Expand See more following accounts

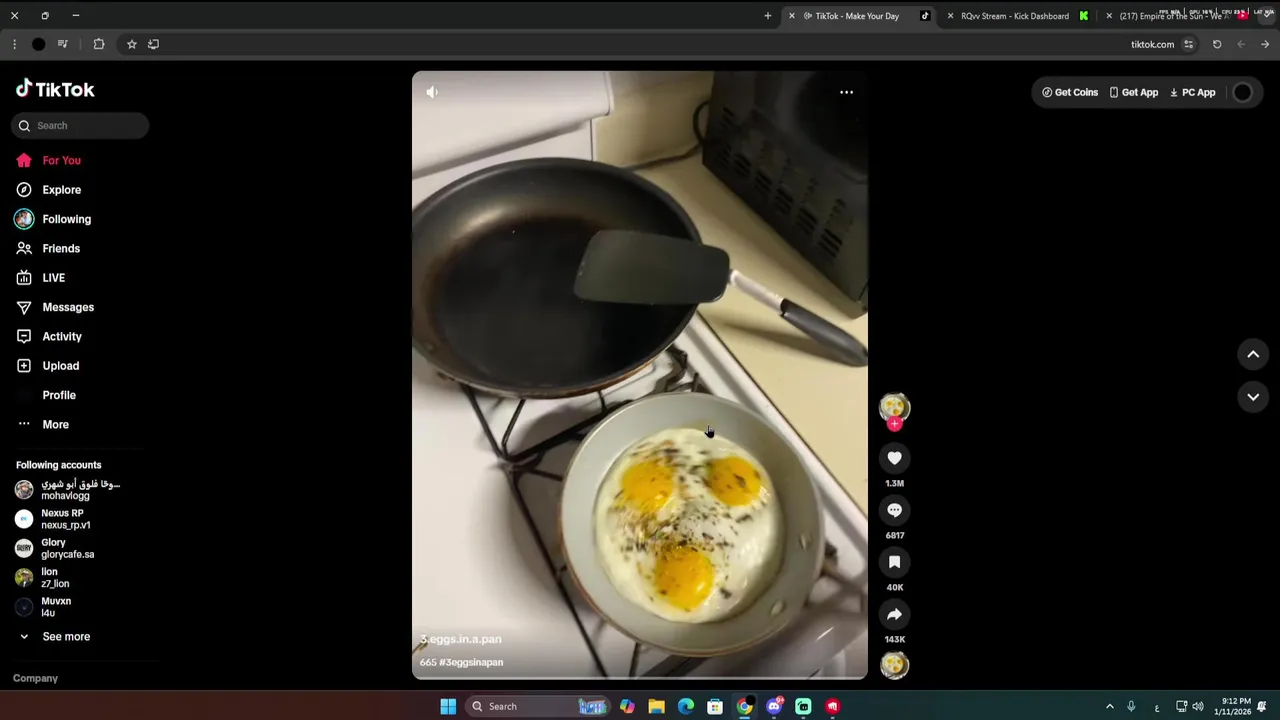pos(54,637)
